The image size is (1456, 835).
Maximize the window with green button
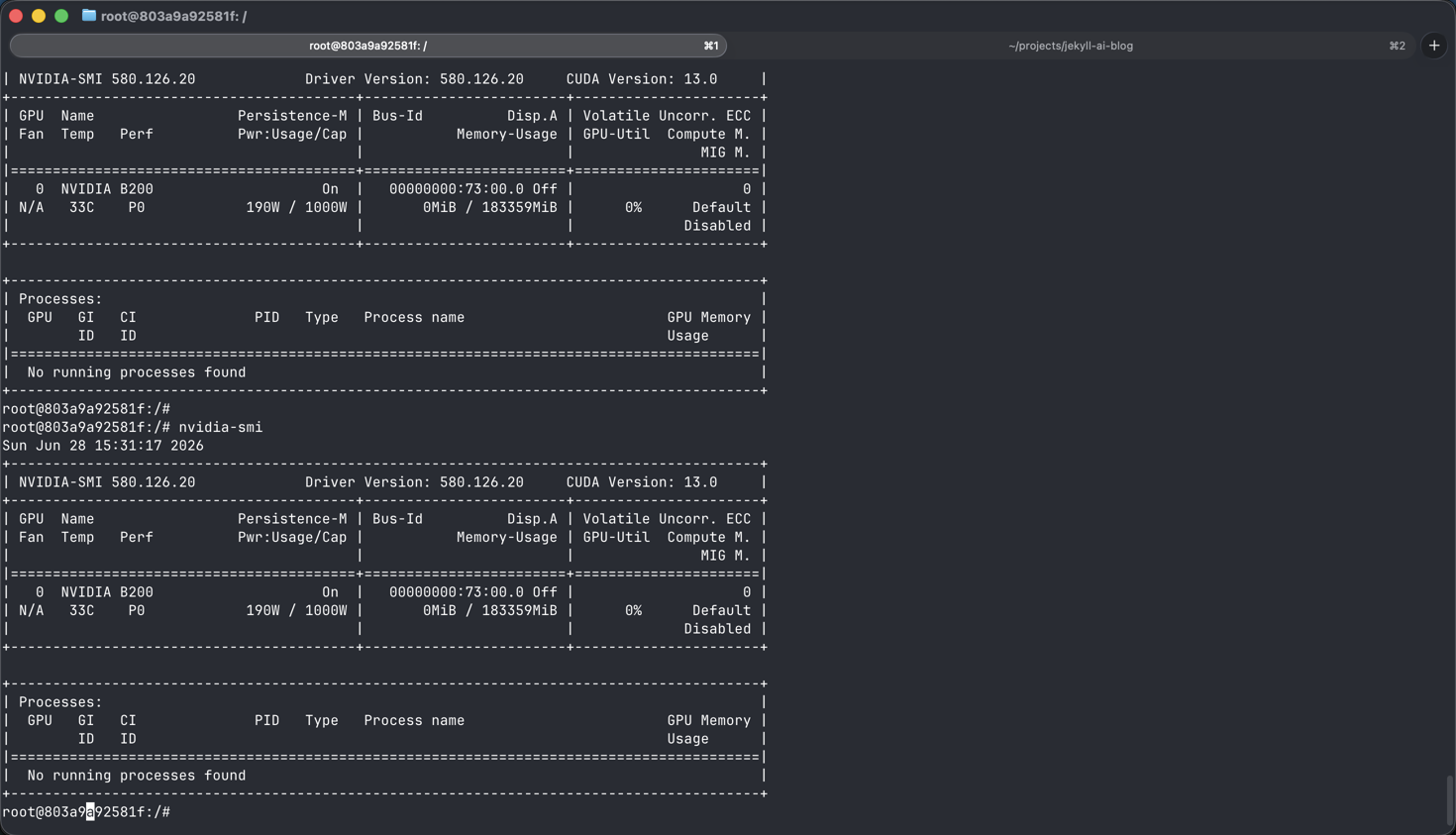(61, 16)
